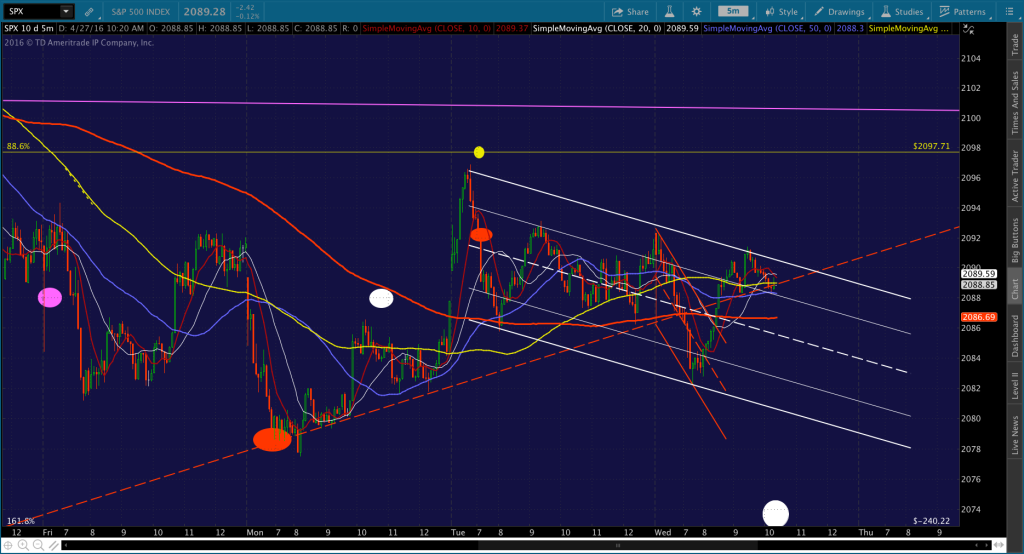This screenshot has height=554, width=1024.
Task: Open the Active Trader sidebar tab
Action: pos(1015,175)
